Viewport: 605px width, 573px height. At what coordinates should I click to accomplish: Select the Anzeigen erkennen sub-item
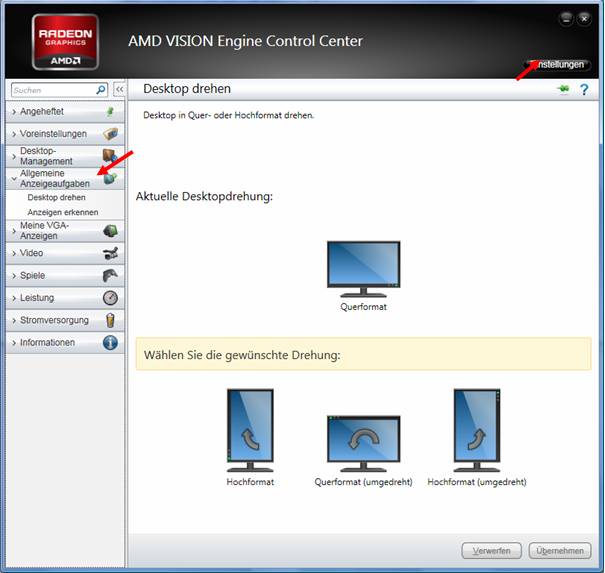pyautogui.click(x=63, y=212)
